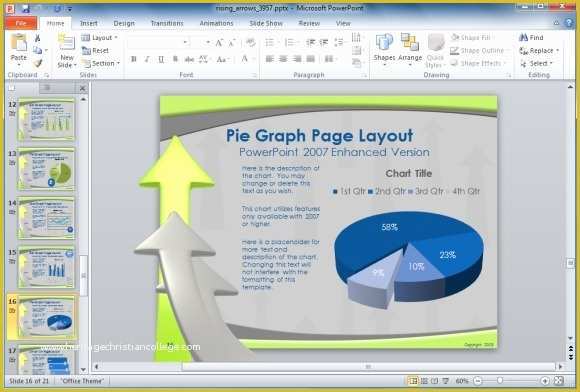580x392 pixels.
Task: Clear all text formatting
Action: (250, 43)
